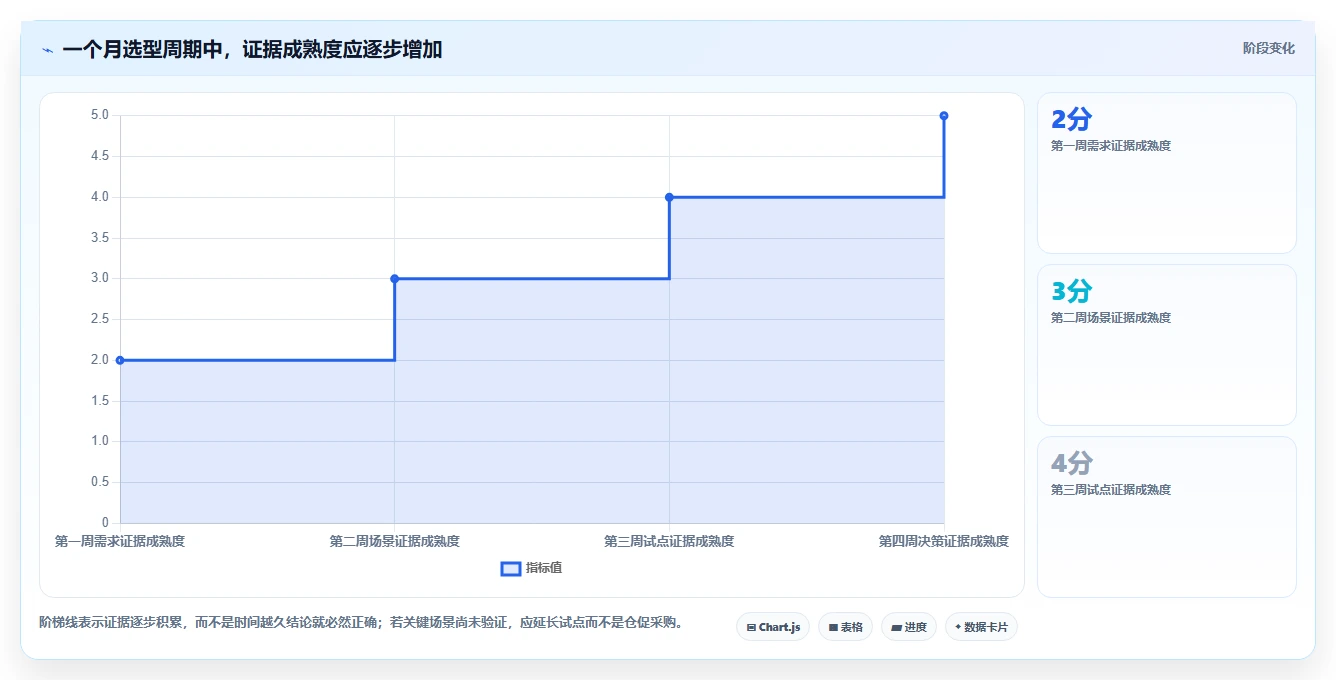Click the 阶段变化 label in header
1336x680 pixels.
1269,48
